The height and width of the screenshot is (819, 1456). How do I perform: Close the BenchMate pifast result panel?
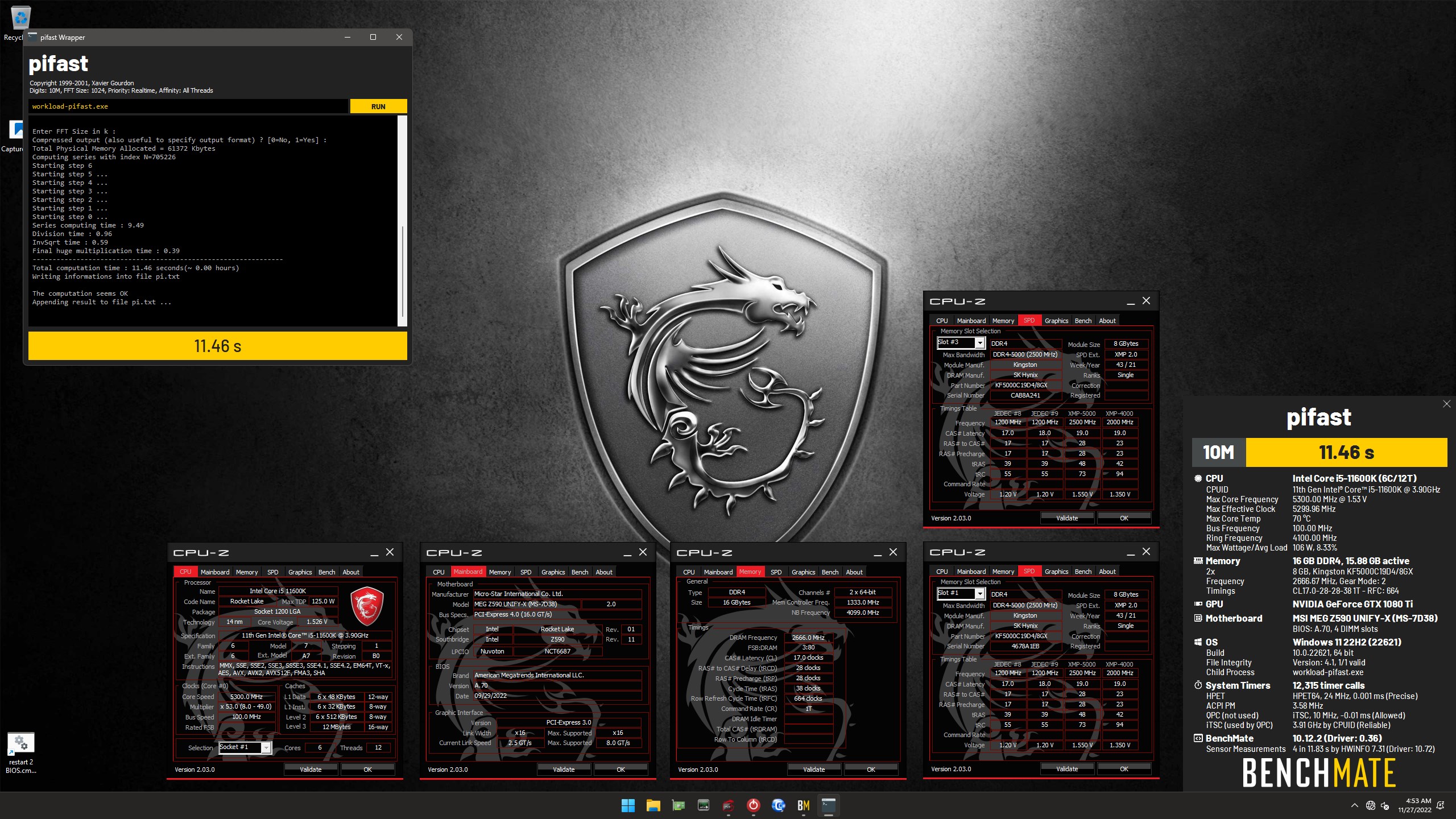point(1446,404)
